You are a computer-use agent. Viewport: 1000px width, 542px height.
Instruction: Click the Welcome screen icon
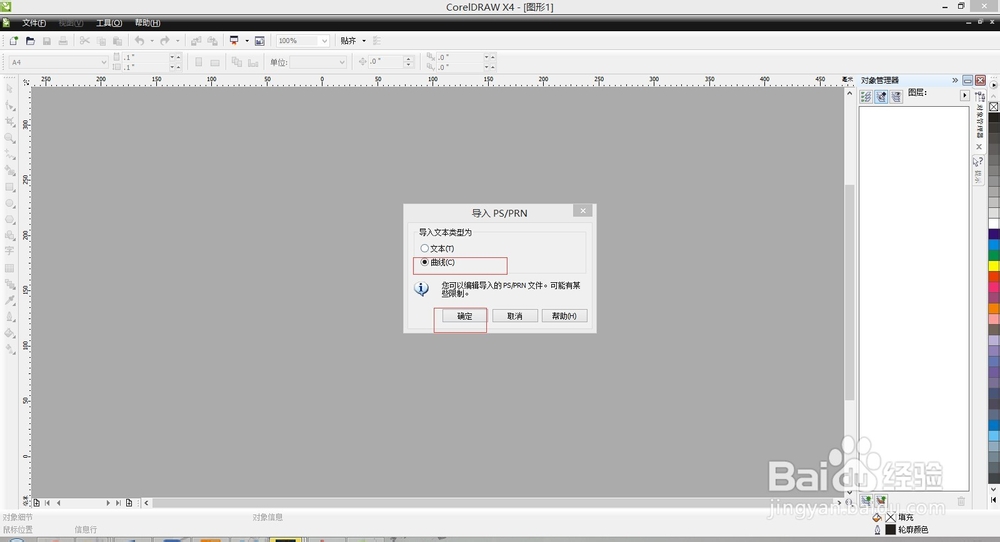(260, 41)
